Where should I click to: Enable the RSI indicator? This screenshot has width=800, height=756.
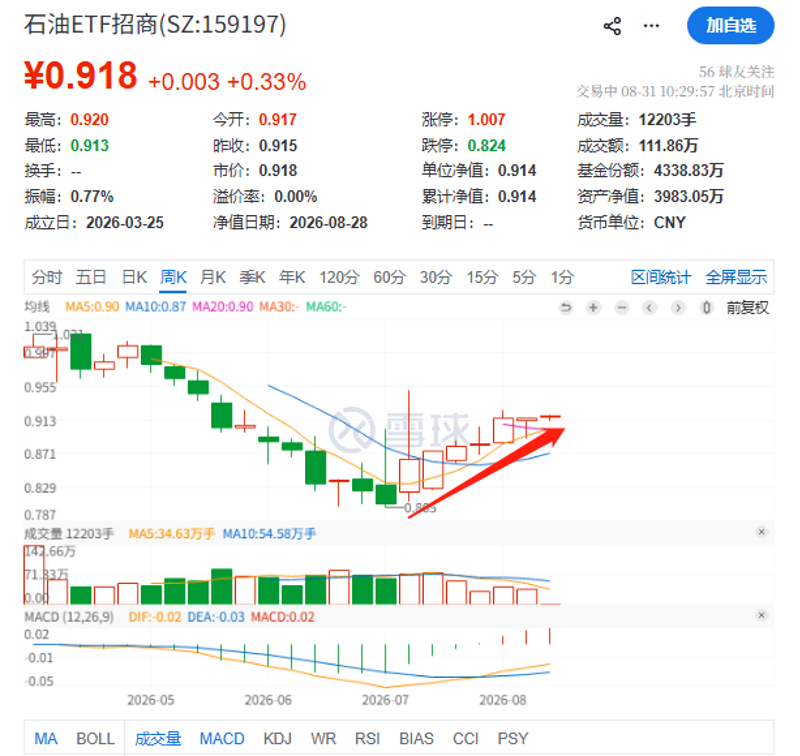click(x=367, y=739)
